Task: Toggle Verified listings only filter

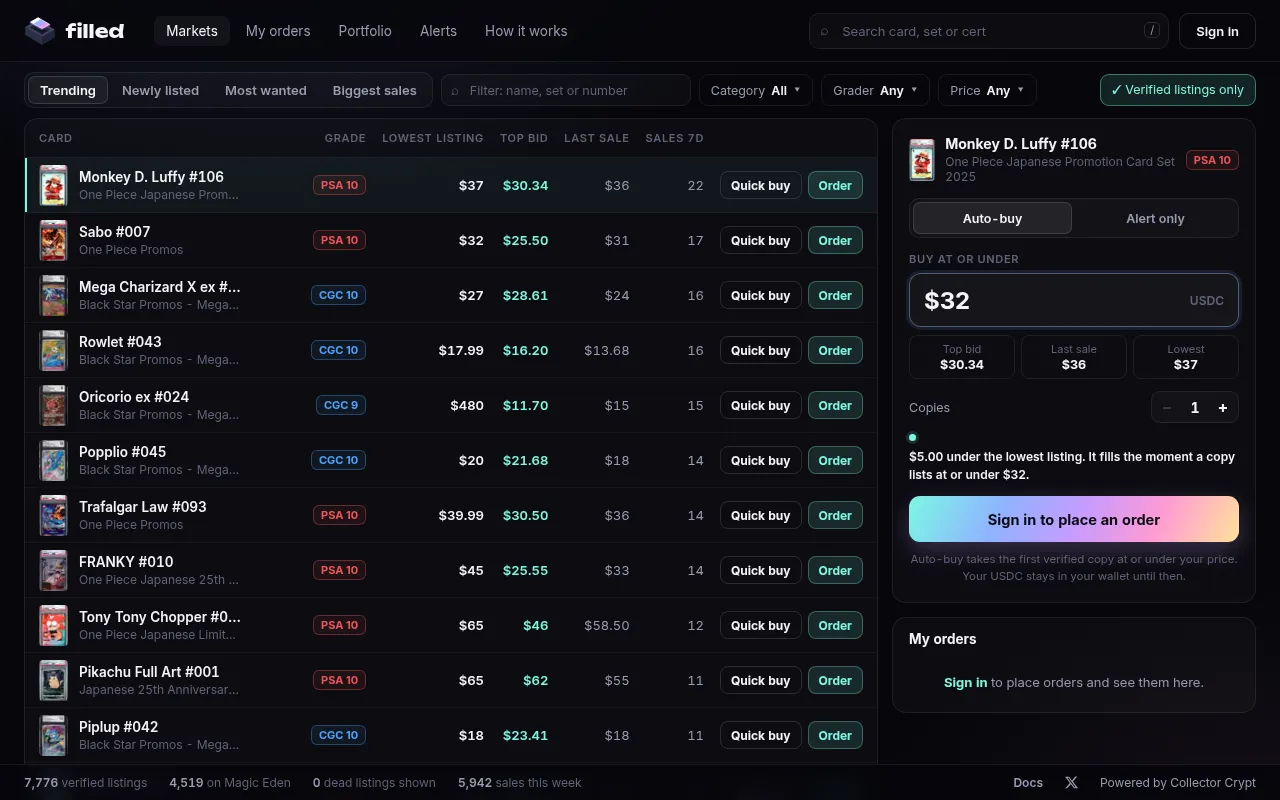Action: [x=1177, y=90]
